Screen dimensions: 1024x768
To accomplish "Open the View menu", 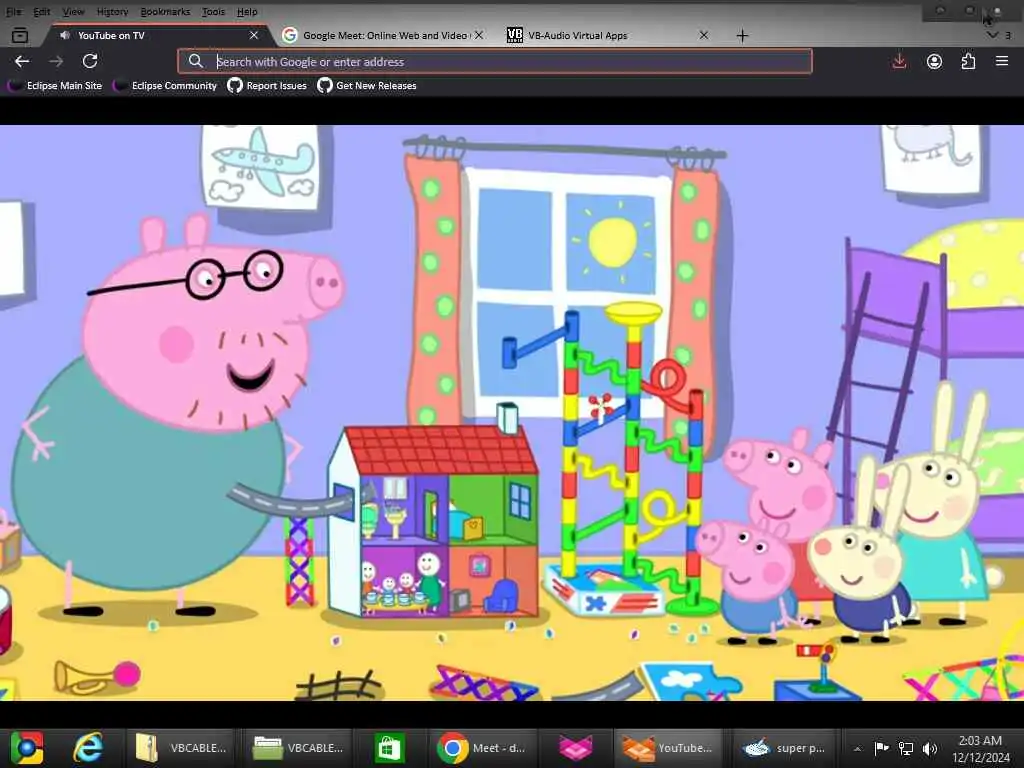I will click(73, 11).
